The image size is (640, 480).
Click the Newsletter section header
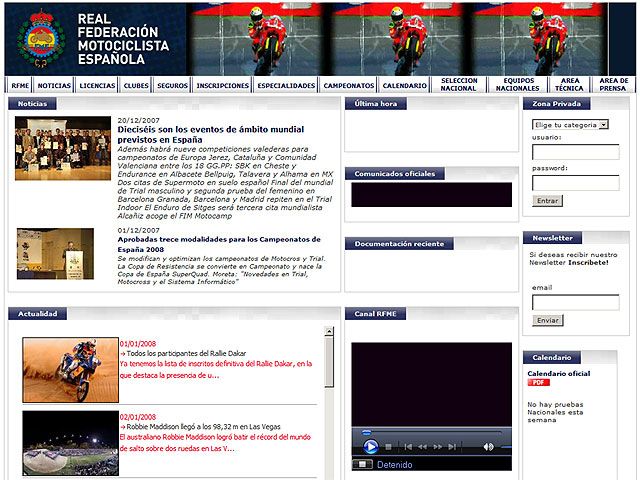[552, 238]
